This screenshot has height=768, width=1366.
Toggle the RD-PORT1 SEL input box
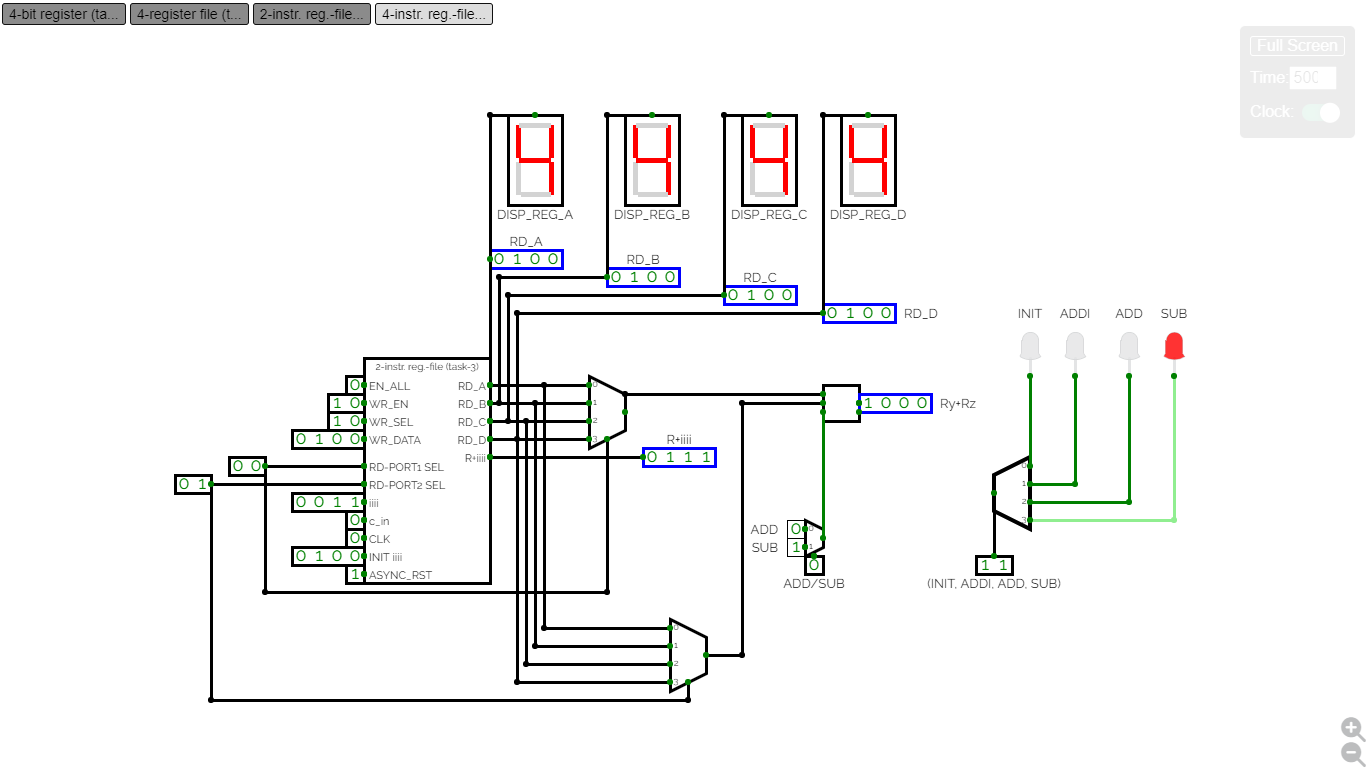click(247, 466)
